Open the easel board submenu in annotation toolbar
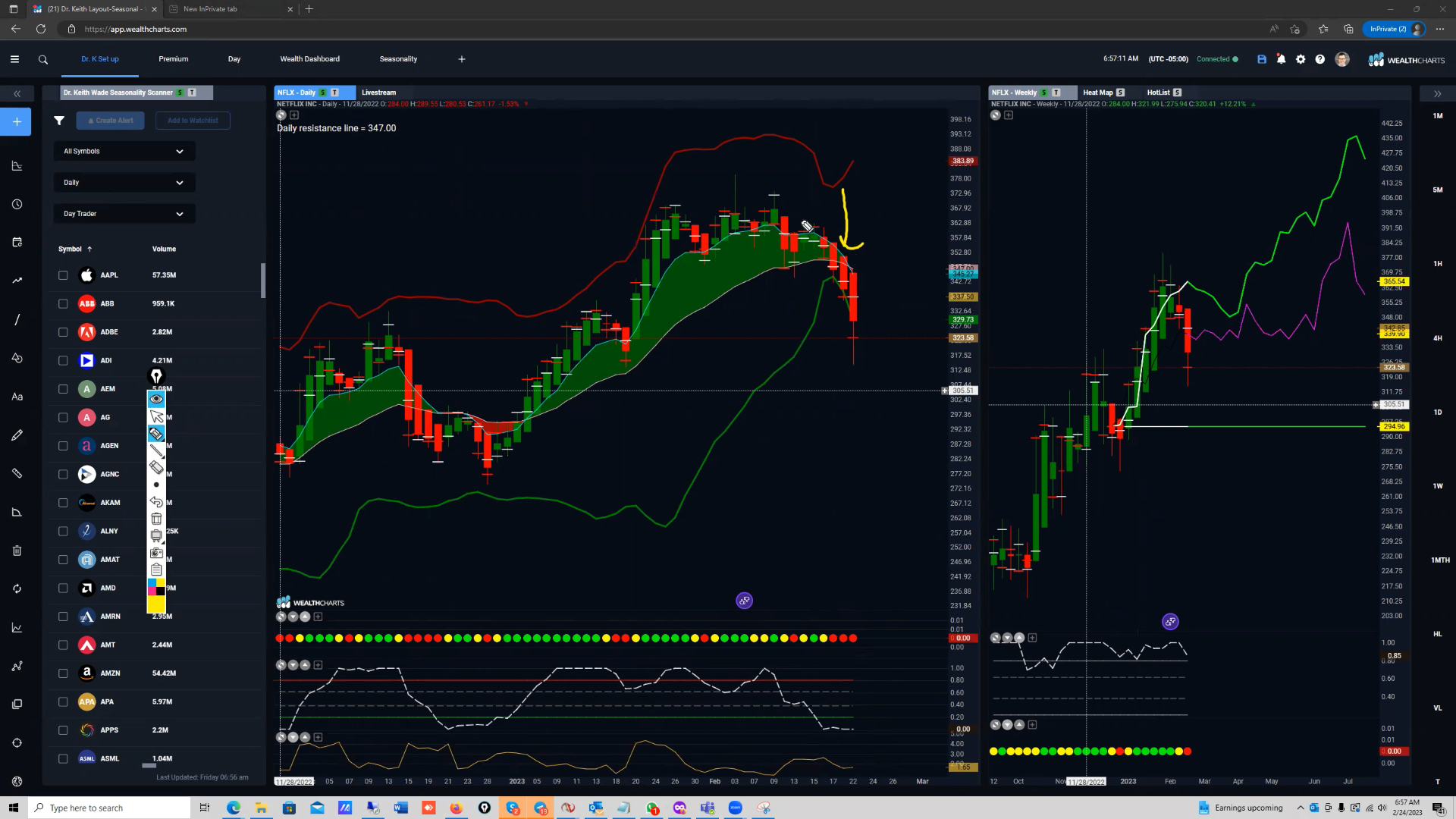Screen dimensions: 1456x819 156,536
